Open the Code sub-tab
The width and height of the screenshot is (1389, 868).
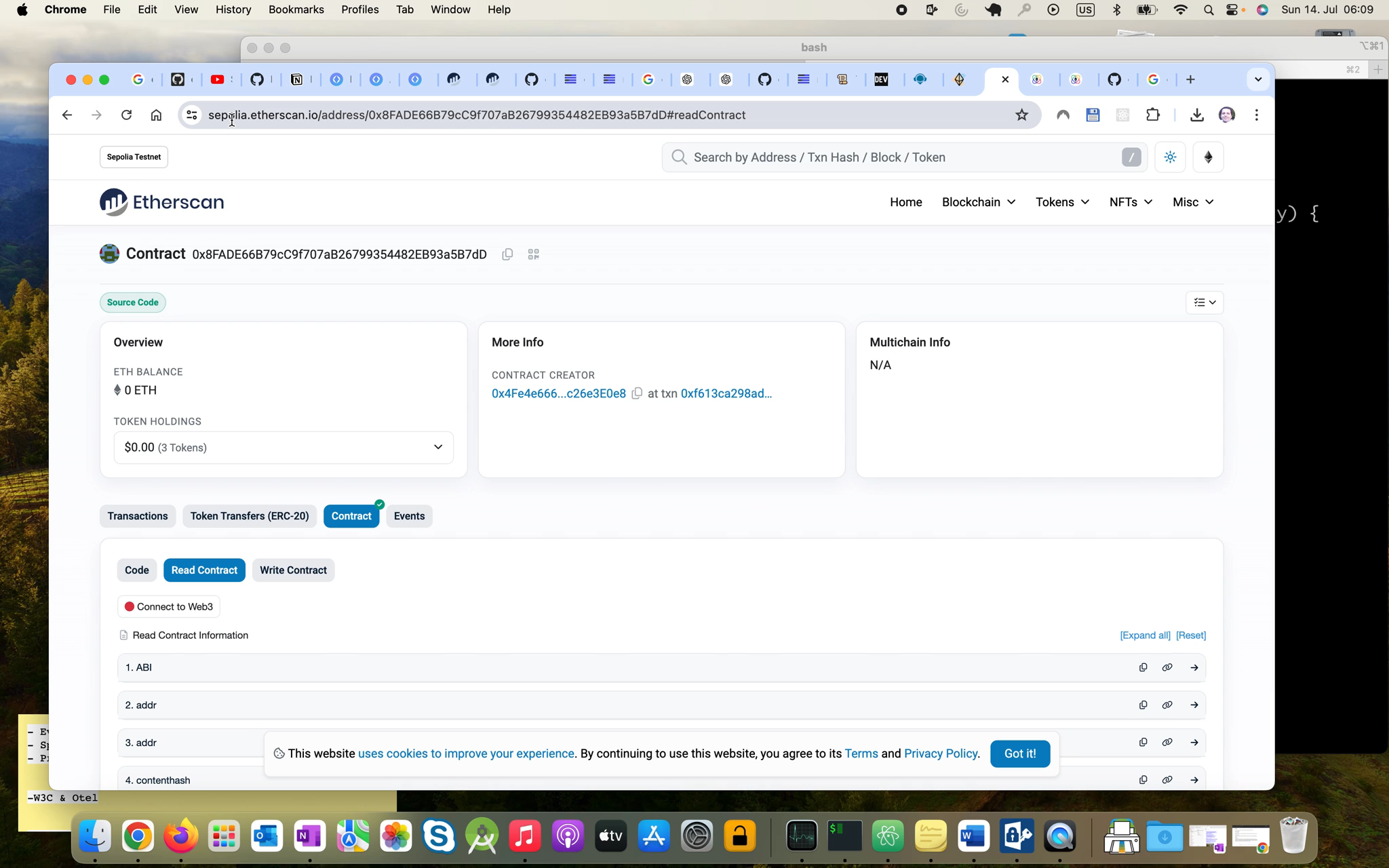pos(137,570)
